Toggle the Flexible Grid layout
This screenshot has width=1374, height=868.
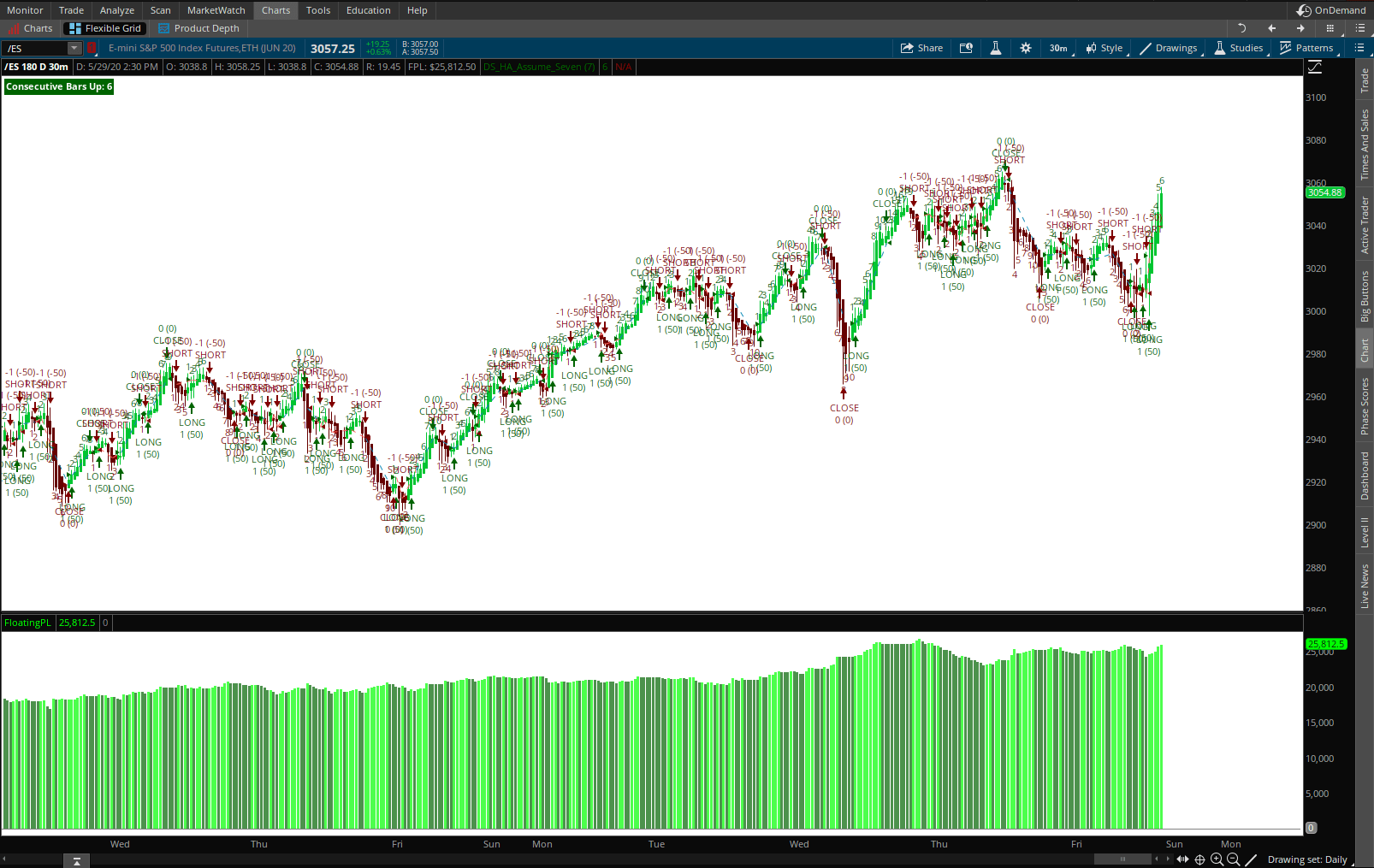point(104,27)
